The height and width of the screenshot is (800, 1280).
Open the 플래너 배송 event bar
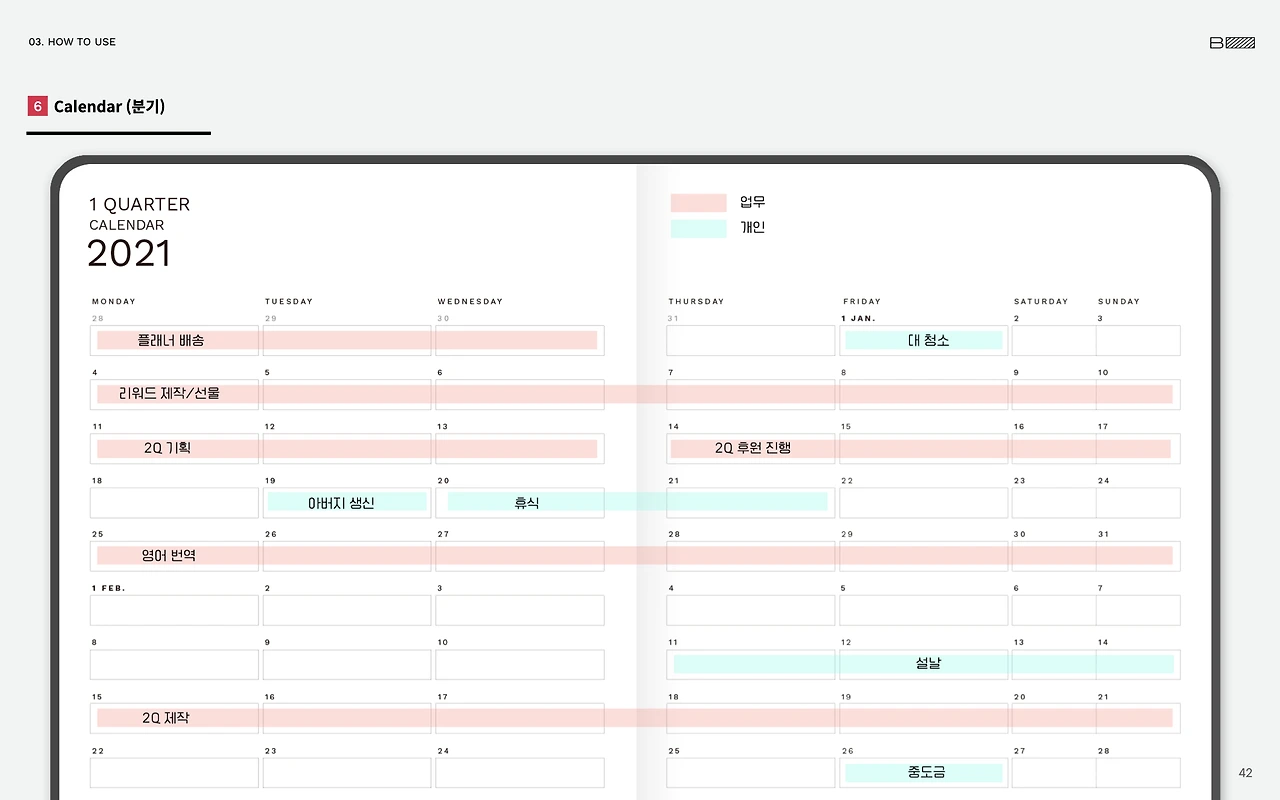click(176, 340)
